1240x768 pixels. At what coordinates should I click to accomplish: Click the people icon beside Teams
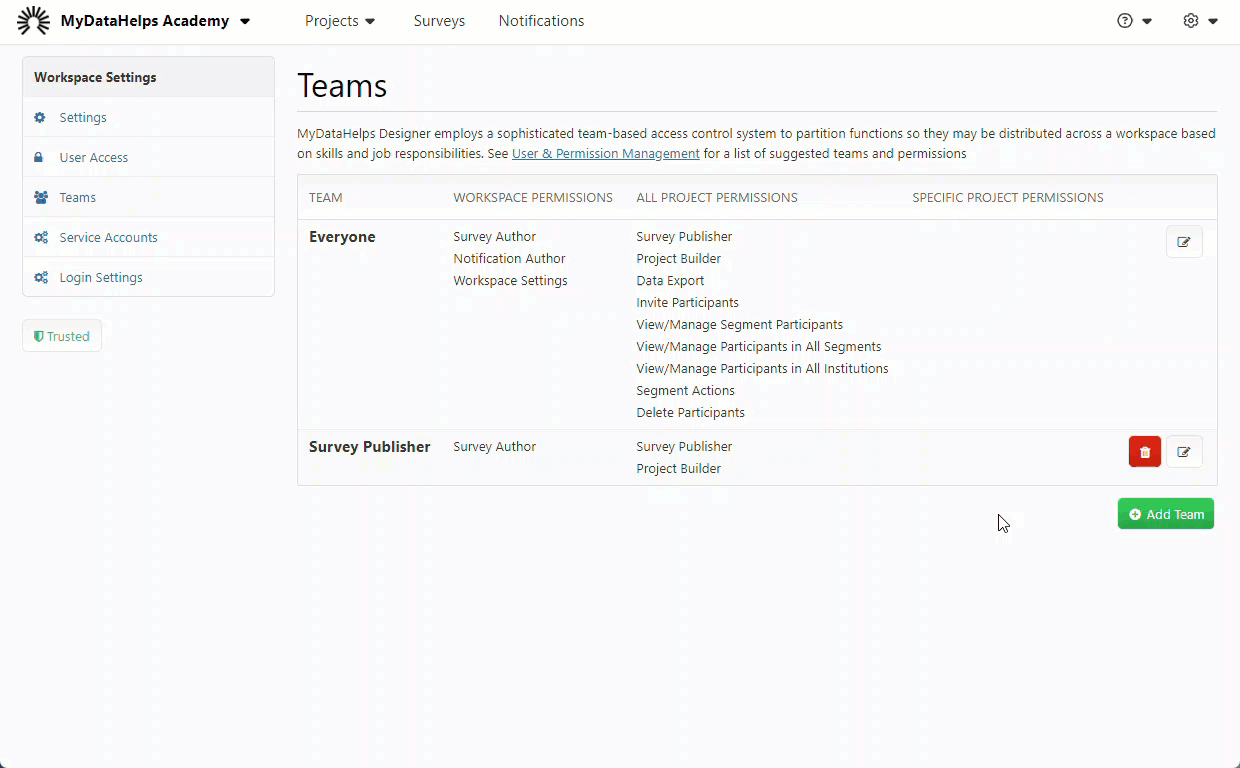(41, 197)
